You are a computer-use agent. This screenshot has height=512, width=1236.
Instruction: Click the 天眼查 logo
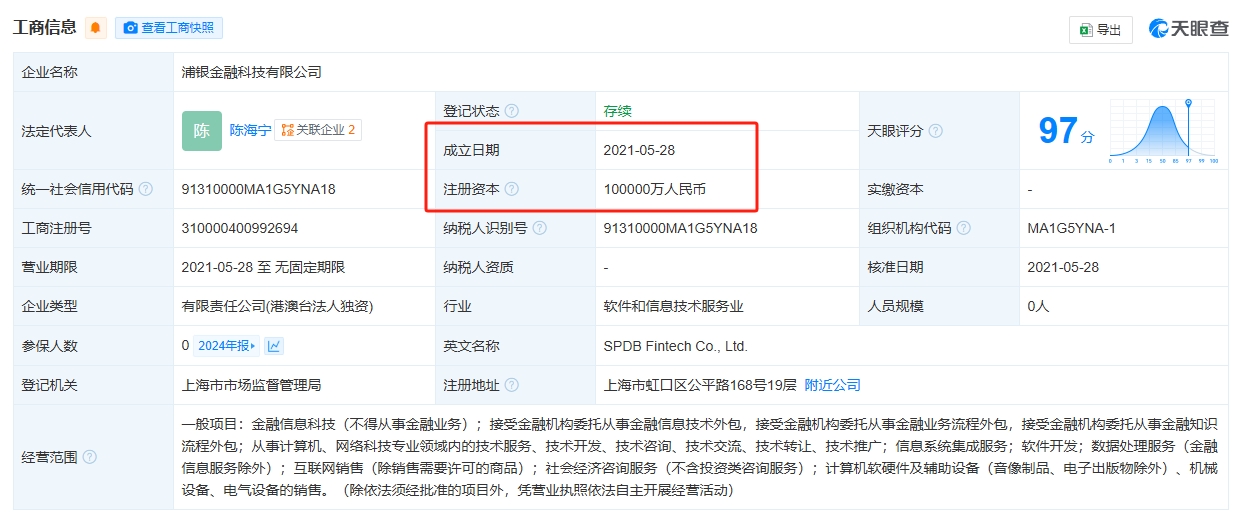[x=1189, y=29]
